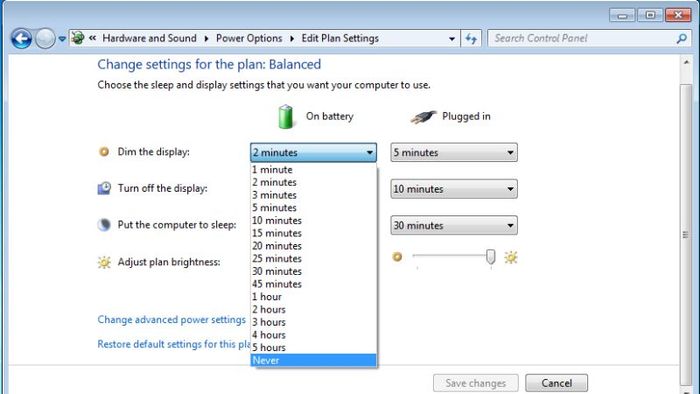Click the search magnifier icon

coord(681,39)
